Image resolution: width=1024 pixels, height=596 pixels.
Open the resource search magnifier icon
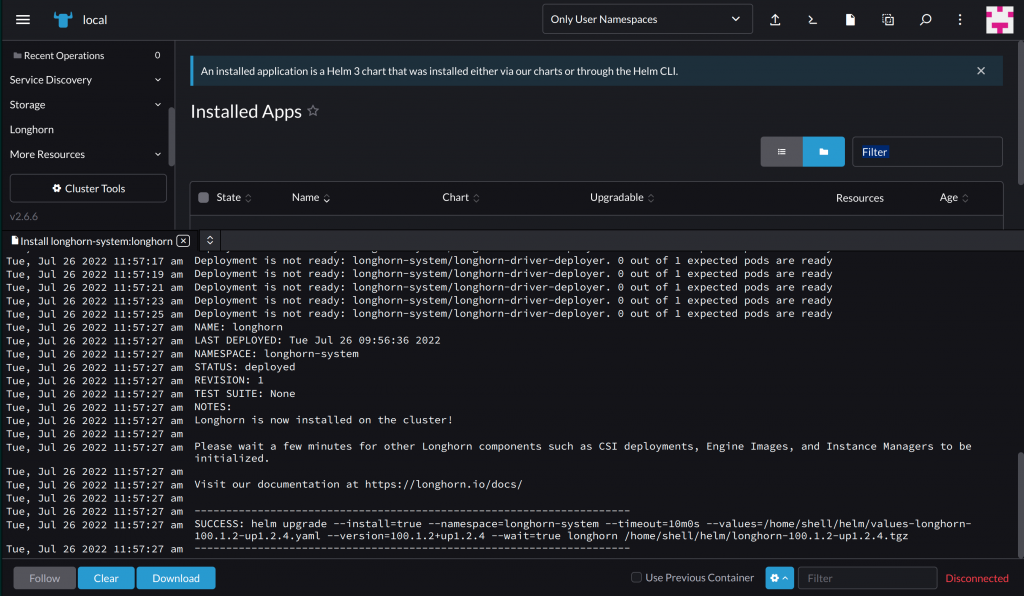coord(925,20)
